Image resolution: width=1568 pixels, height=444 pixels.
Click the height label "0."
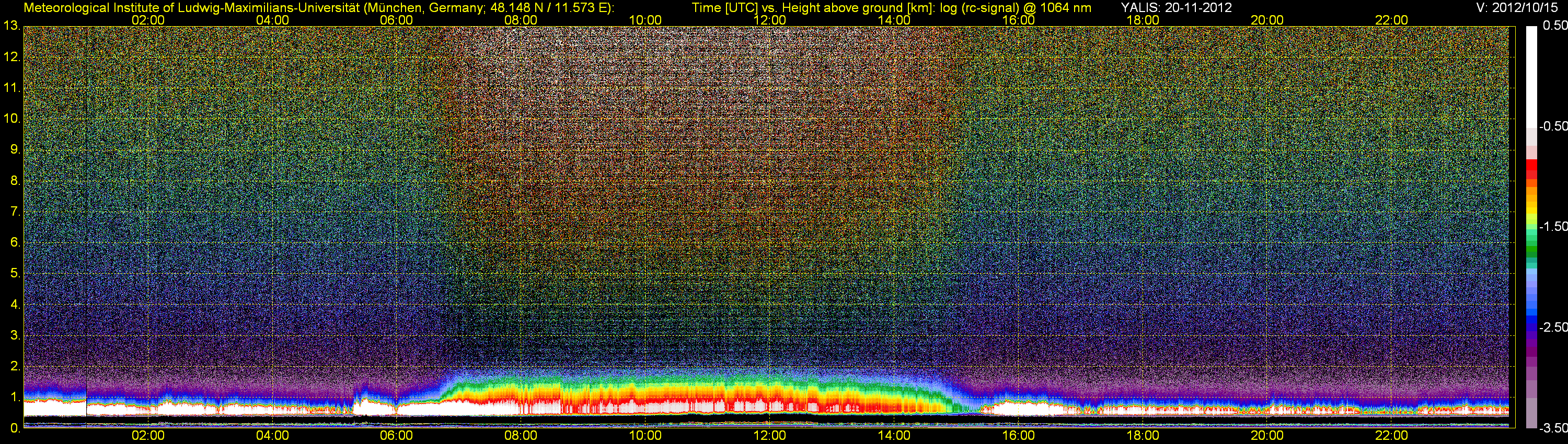pos(15,428)
